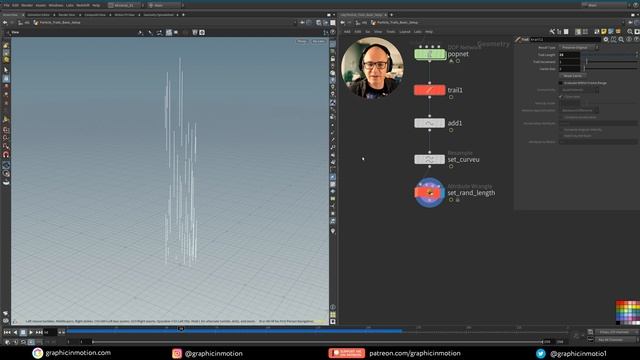Toggle the Compute Acceleration checkbox
The width and height of the screenshot is (640, 360).
point(561,117)
